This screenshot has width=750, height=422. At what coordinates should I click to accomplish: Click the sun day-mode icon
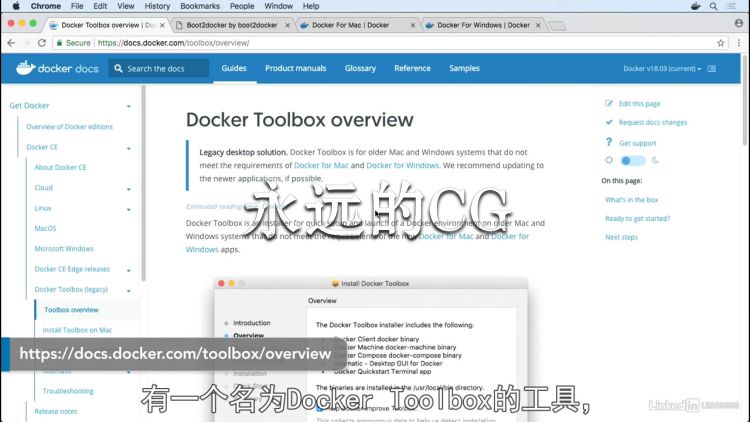click(x=609, y=160)
